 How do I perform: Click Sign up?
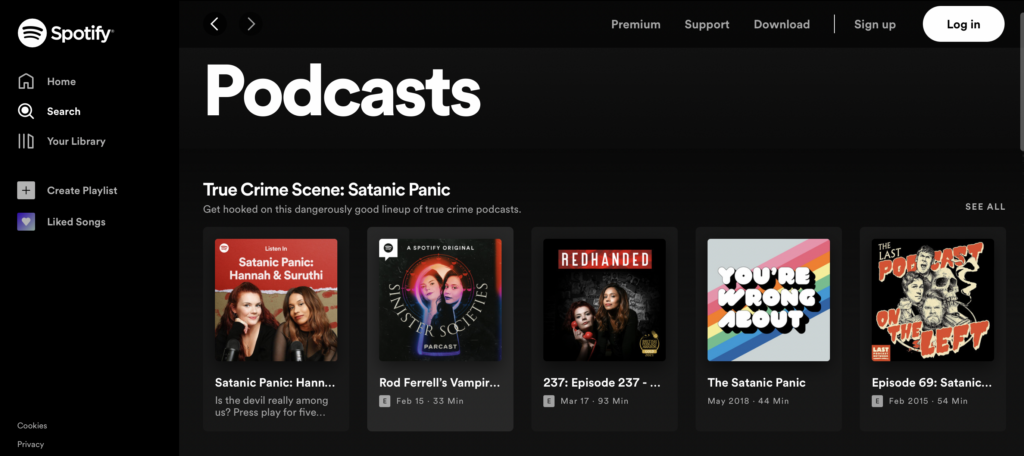point(874,25)
